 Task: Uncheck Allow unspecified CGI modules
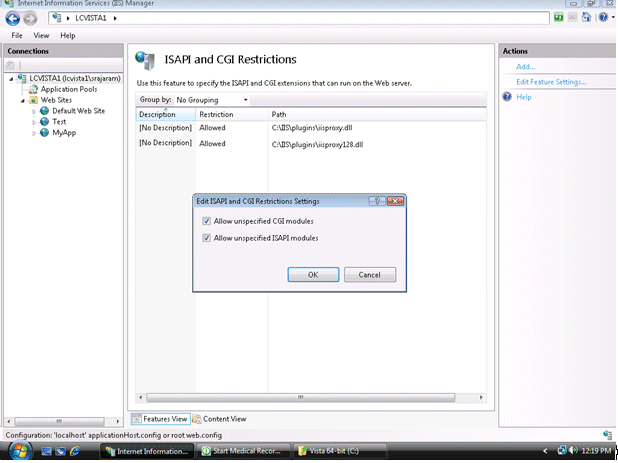click(206, 221)
